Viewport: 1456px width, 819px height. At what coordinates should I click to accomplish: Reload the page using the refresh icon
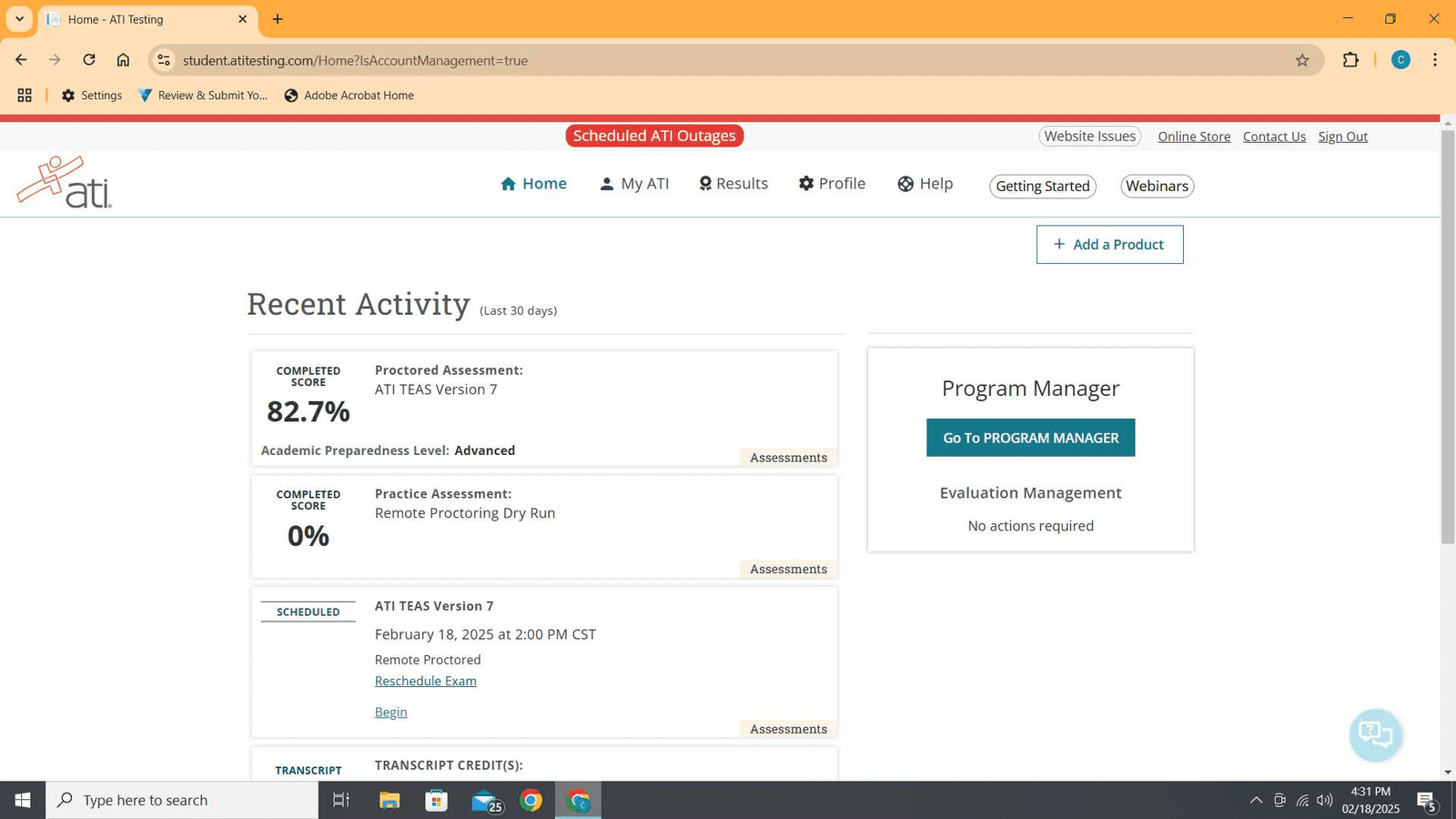tap(89, 60)
